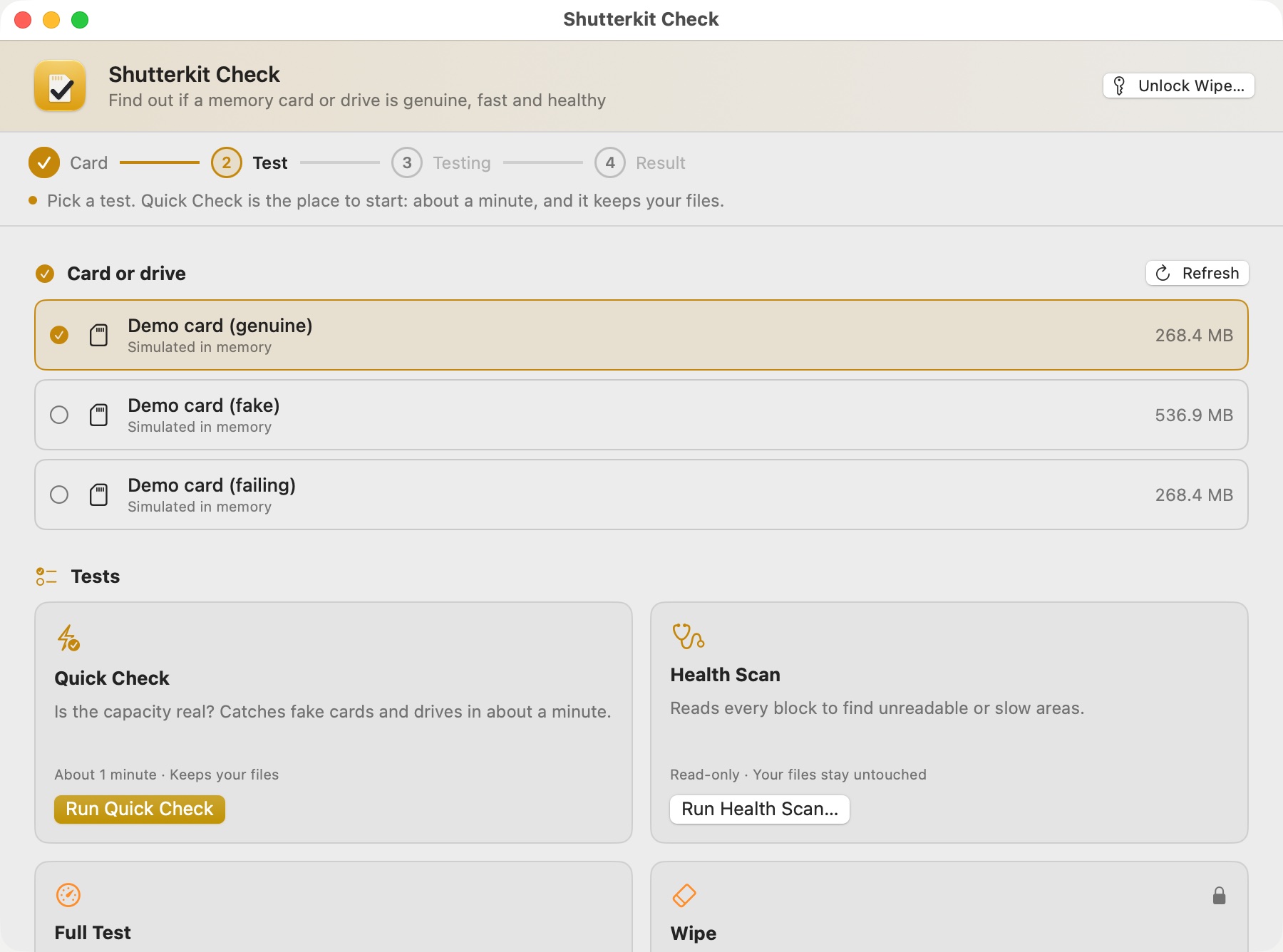
Task: Click the 'Is the capacity real?' description text
Action: [333, 712]
